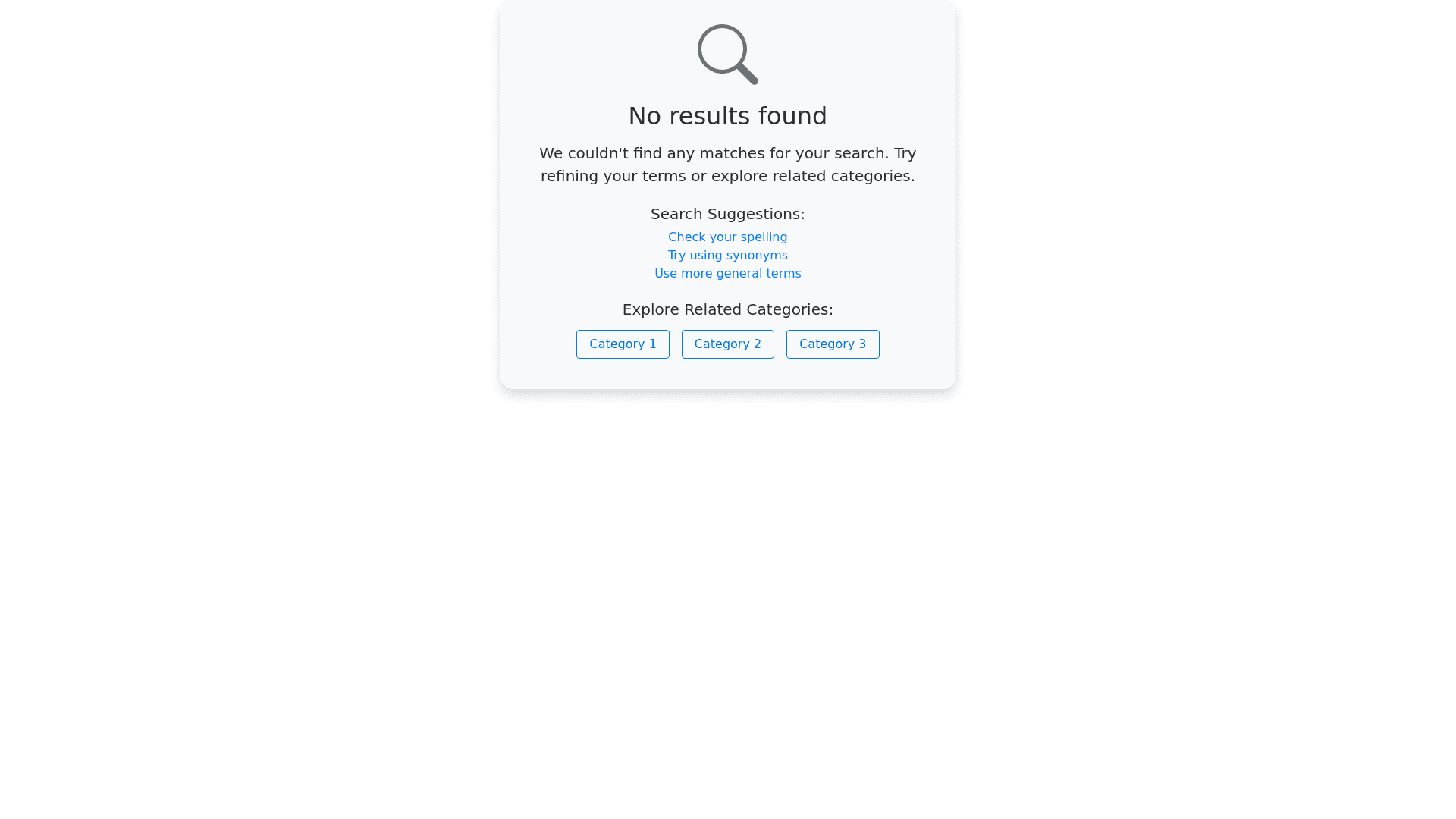Select the Search Suggestions label

coord(728,214)
